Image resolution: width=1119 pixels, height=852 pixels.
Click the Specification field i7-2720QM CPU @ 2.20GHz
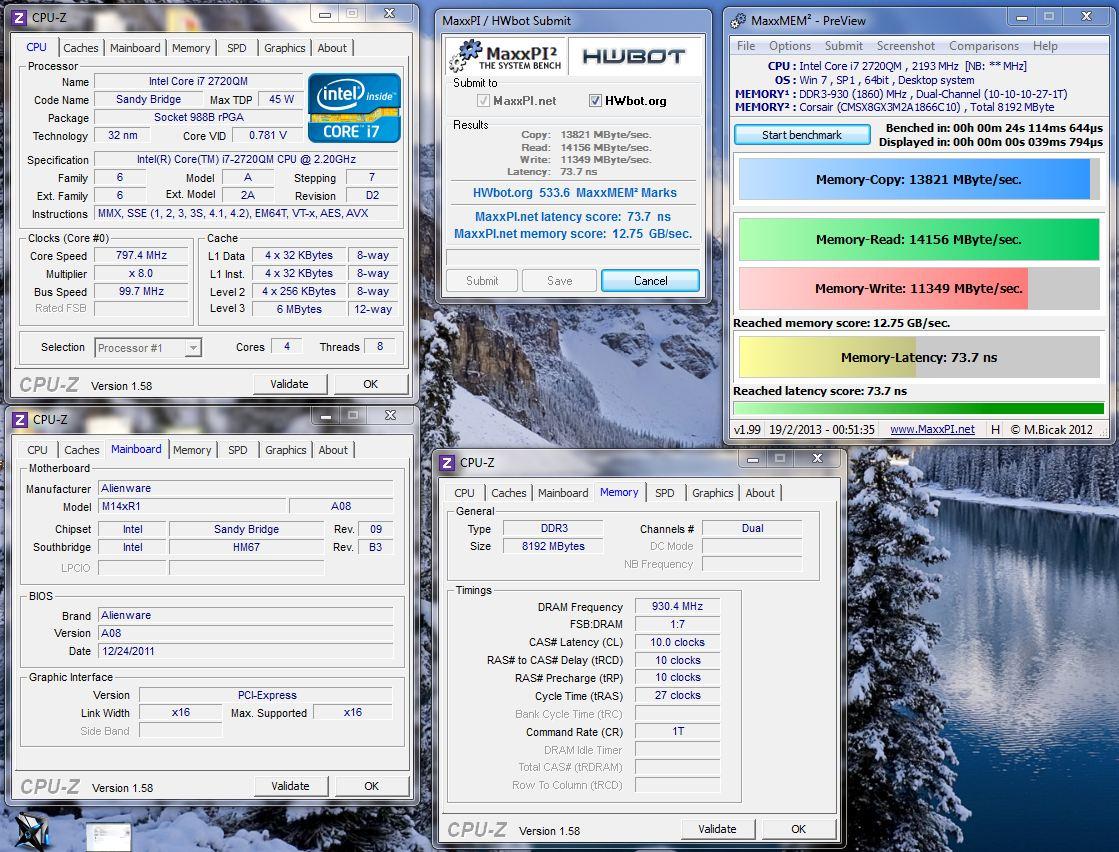click(x=246, y=159)
